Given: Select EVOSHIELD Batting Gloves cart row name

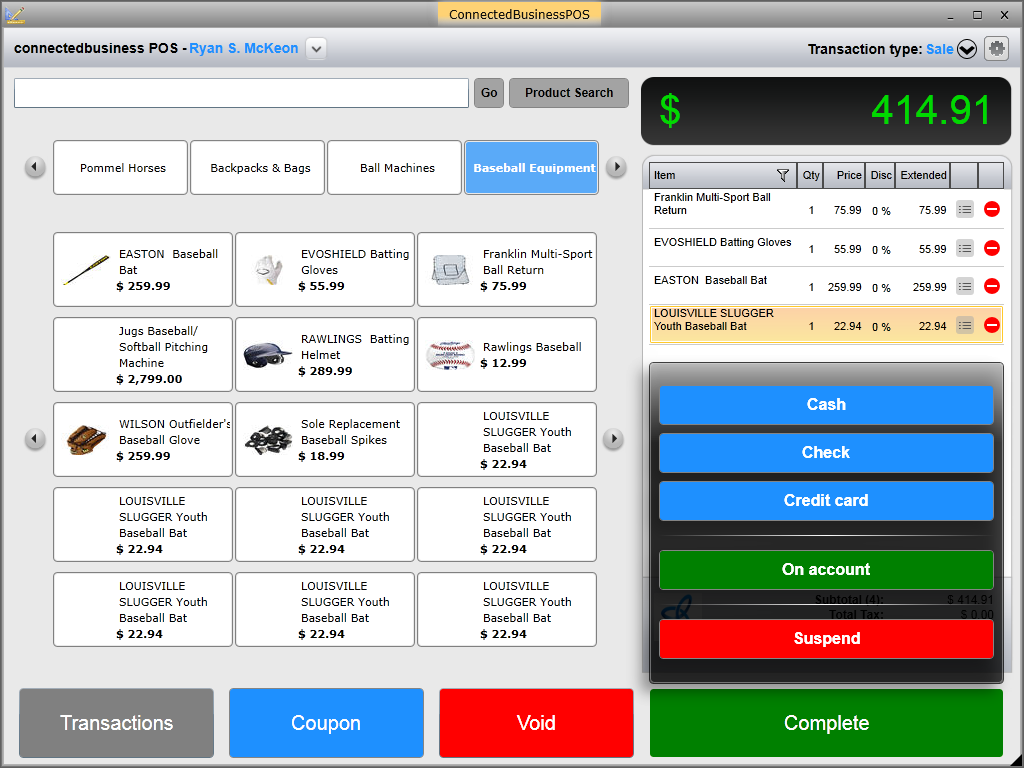Looking at the screenshot, I should point(722,242).
